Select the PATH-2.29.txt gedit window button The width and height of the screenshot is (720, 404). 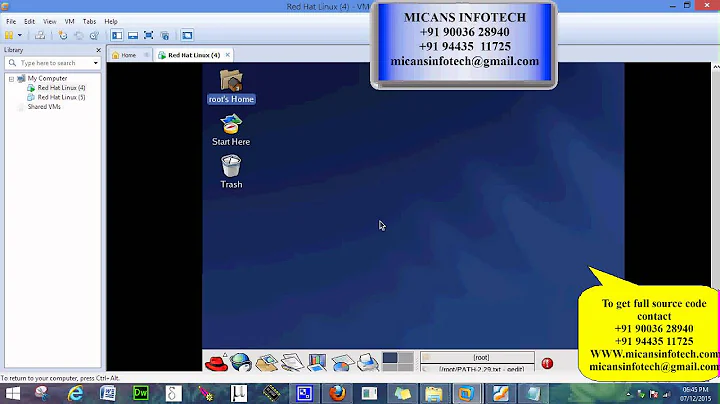(x=478, y=368)
